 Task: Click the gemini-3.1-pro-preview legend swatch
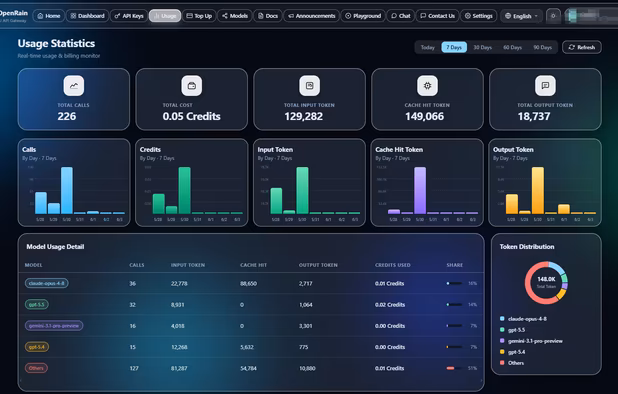pos(502,340)
